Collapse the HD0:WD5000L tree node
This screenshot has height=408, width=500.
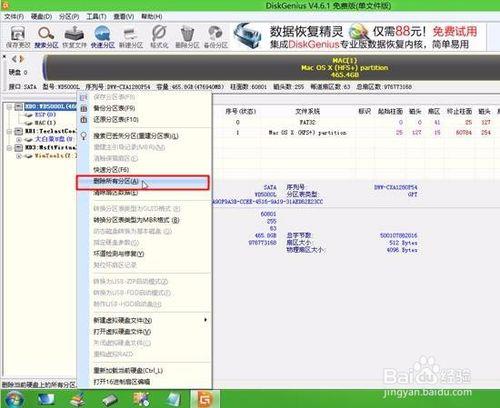[x=10, y=107]
